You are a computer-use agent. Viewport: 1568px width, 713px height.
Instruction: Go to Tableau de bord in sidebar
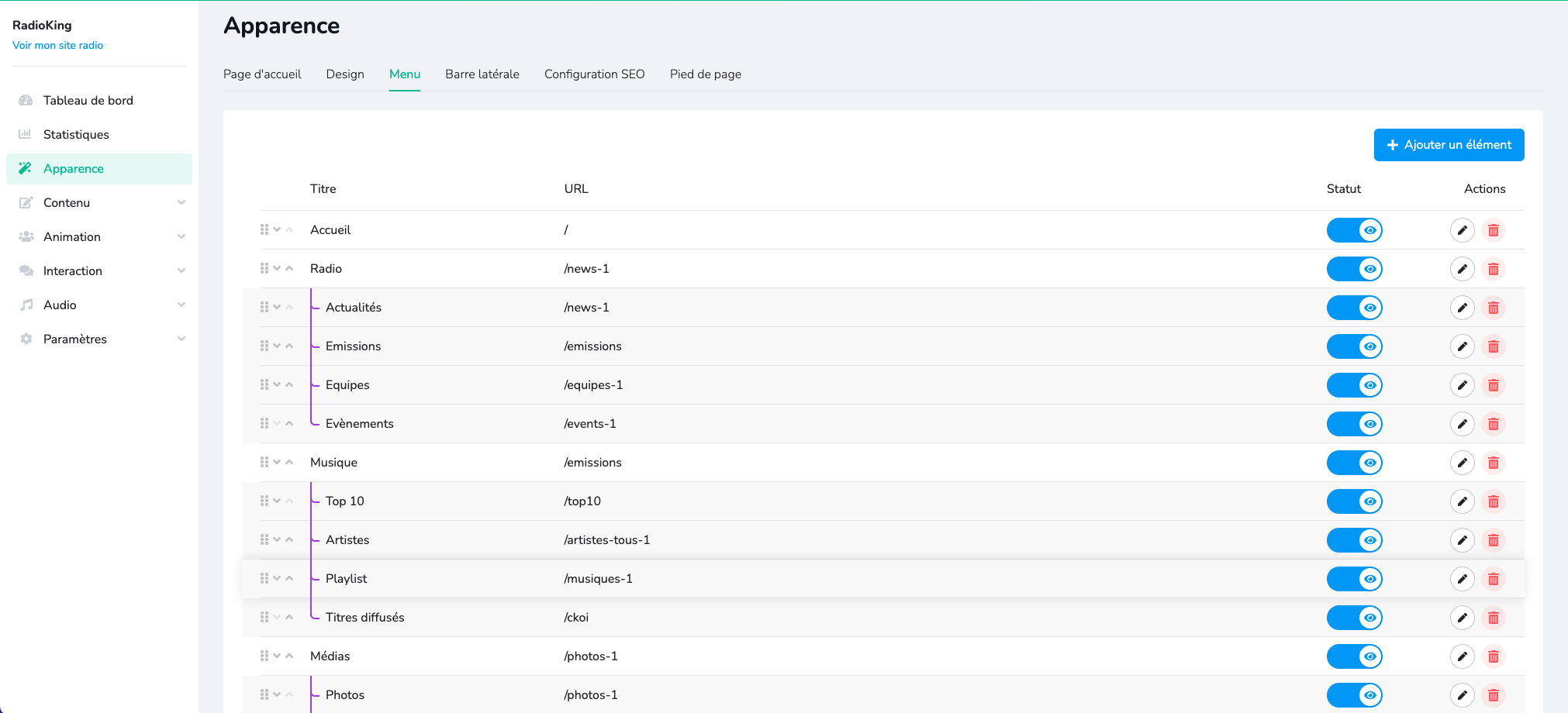pyautogui.click(x=88, y=101)
